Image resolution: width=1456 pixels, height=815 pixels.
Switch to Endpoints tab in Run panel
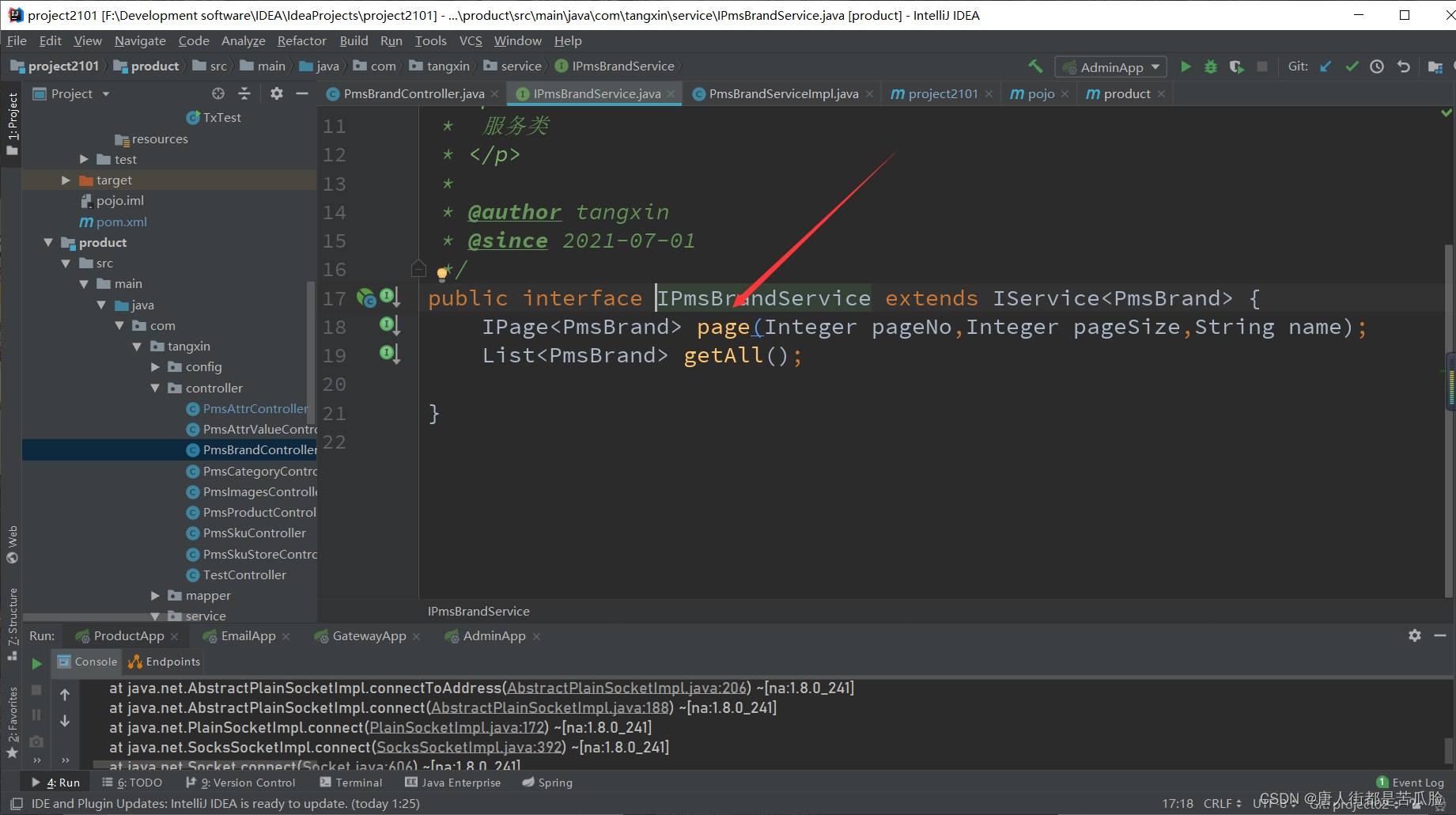[x=165, y=661]
